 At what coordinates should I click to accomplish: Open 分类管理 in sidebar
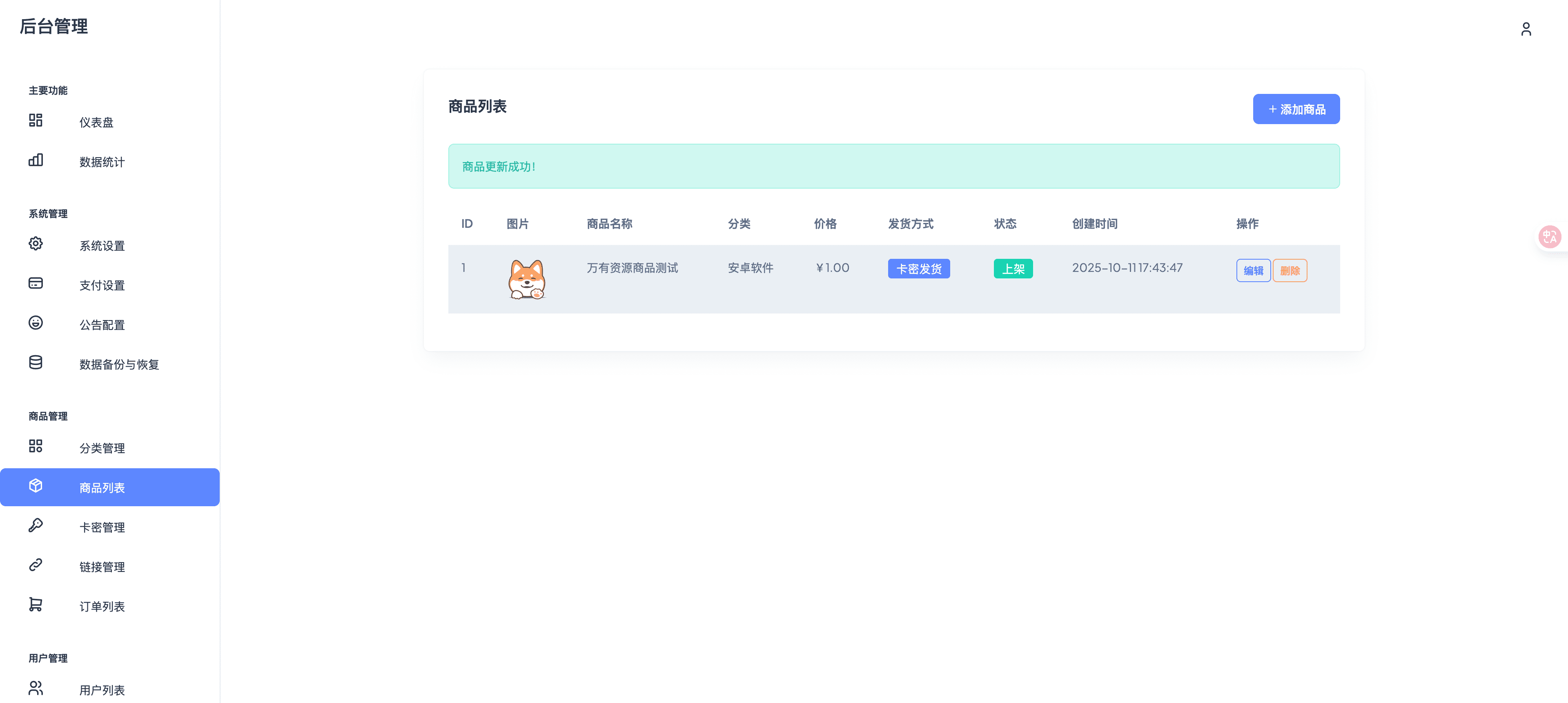pyautogui.click(x=102, y=448)
